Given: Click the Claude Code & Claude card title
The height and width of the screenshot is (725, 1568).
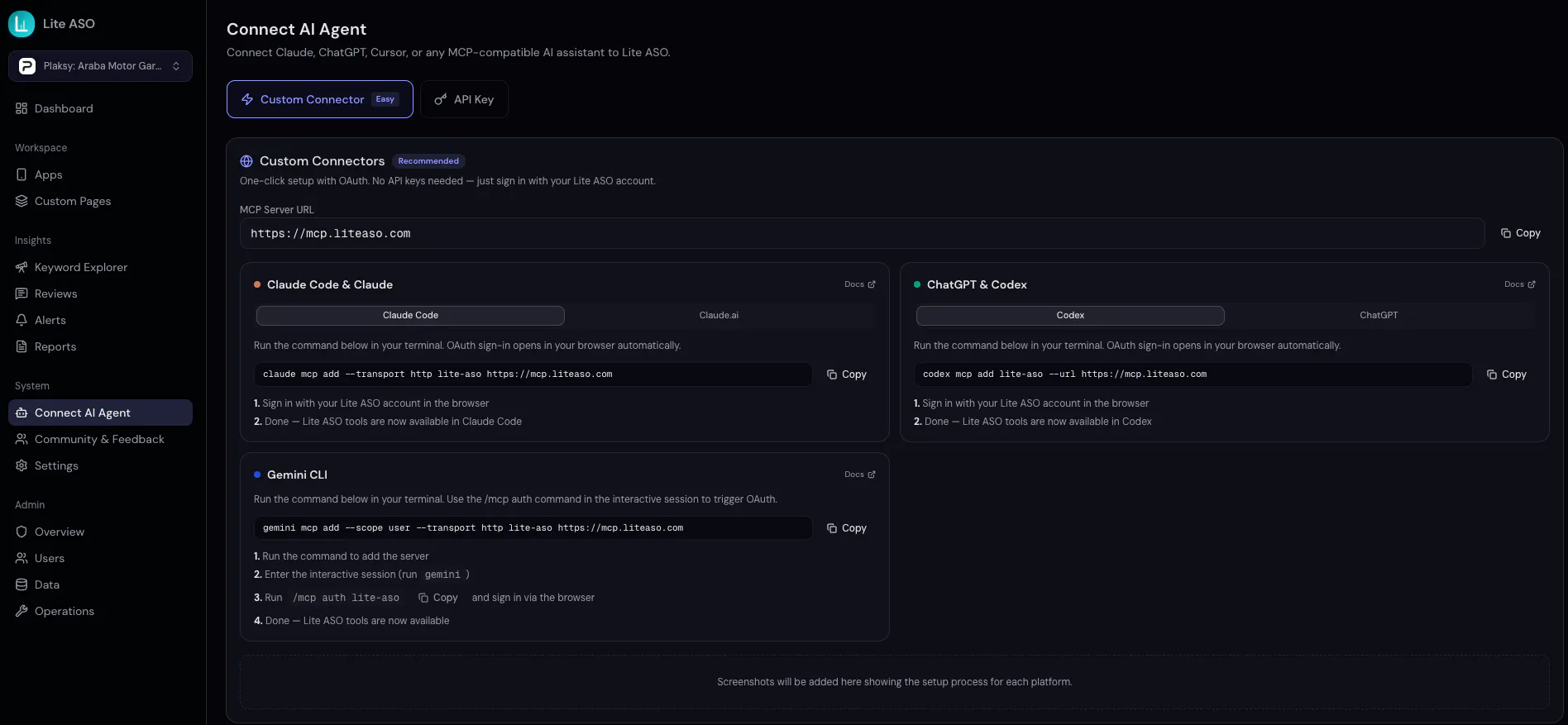Looking at the screenshot, I should coord(330,284).
